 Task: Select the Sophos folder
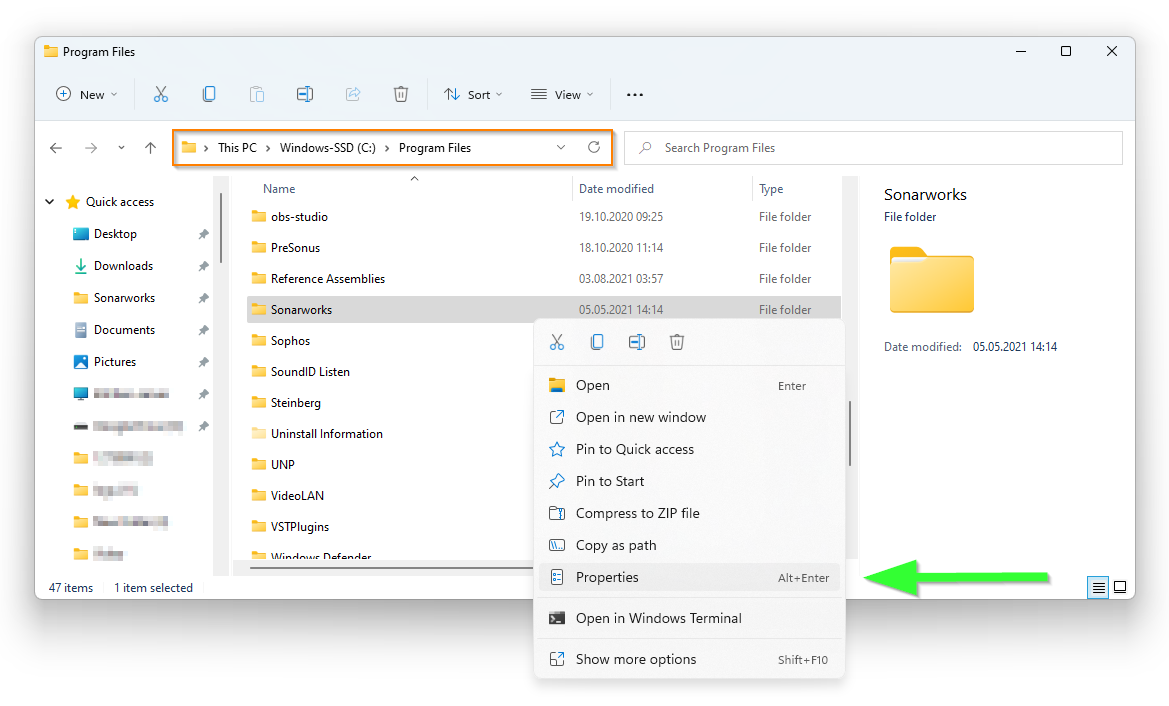click(x=391, y=341)
